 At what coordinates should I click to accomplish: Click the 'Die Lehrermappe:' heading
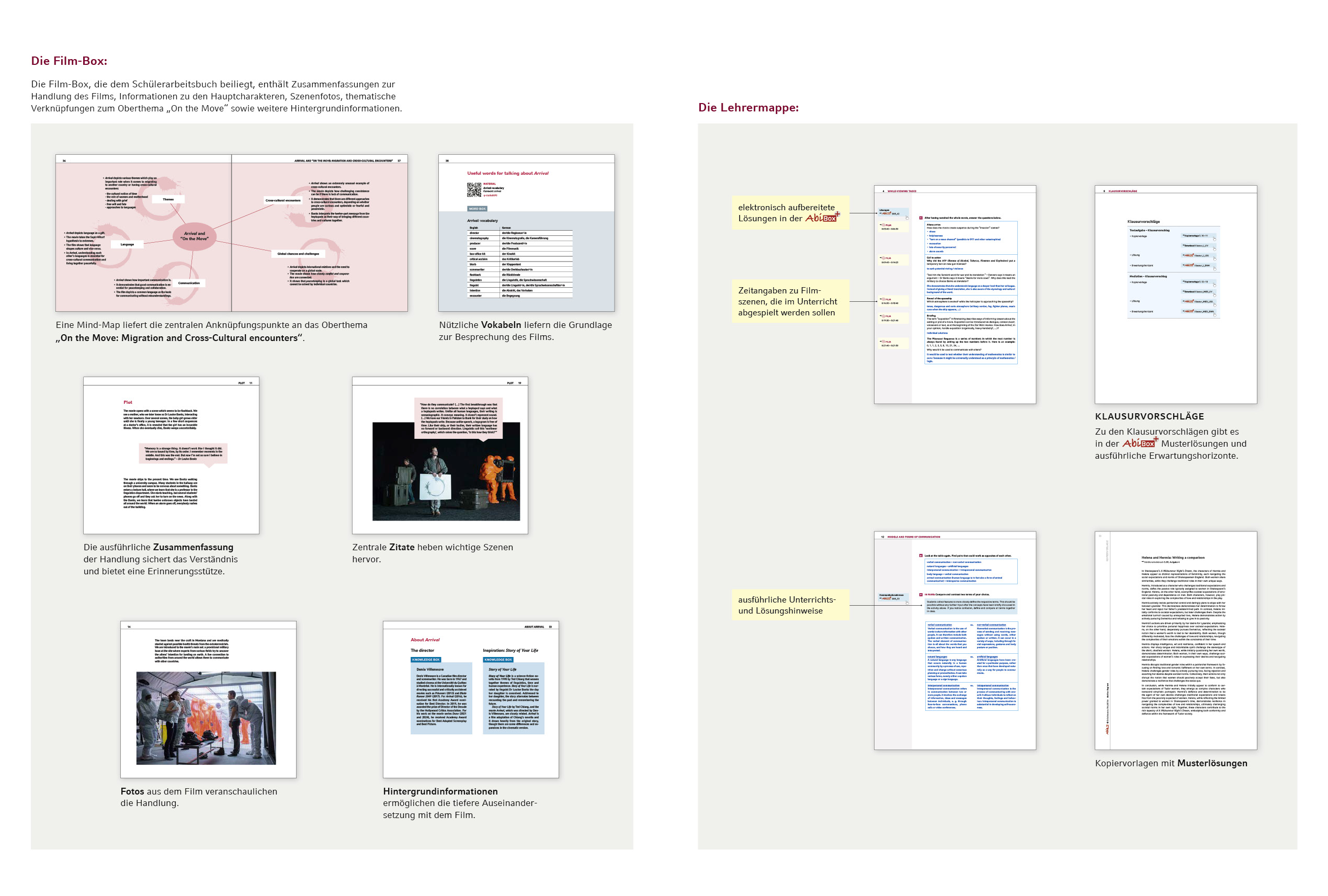coord(748,107)
